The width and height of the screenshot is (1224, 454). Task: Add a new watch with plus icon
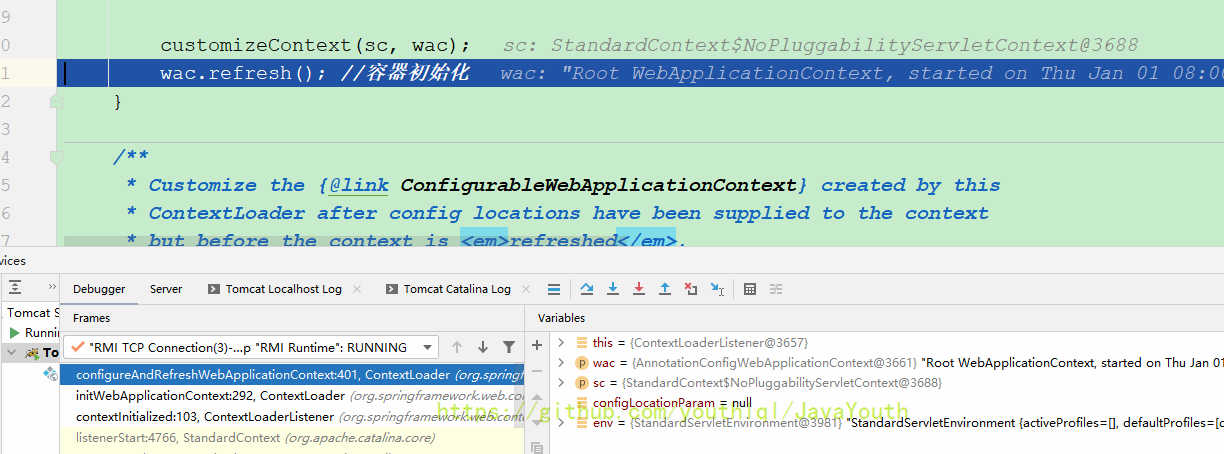pos(537,345)
